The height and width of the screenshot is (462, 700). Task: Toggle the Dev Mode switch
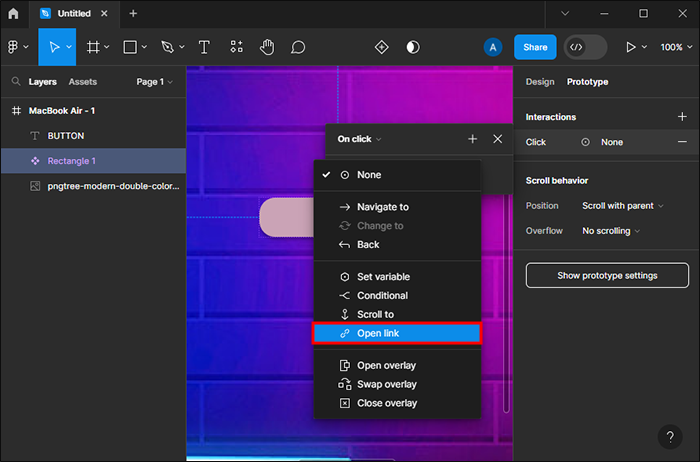point(585,47)
